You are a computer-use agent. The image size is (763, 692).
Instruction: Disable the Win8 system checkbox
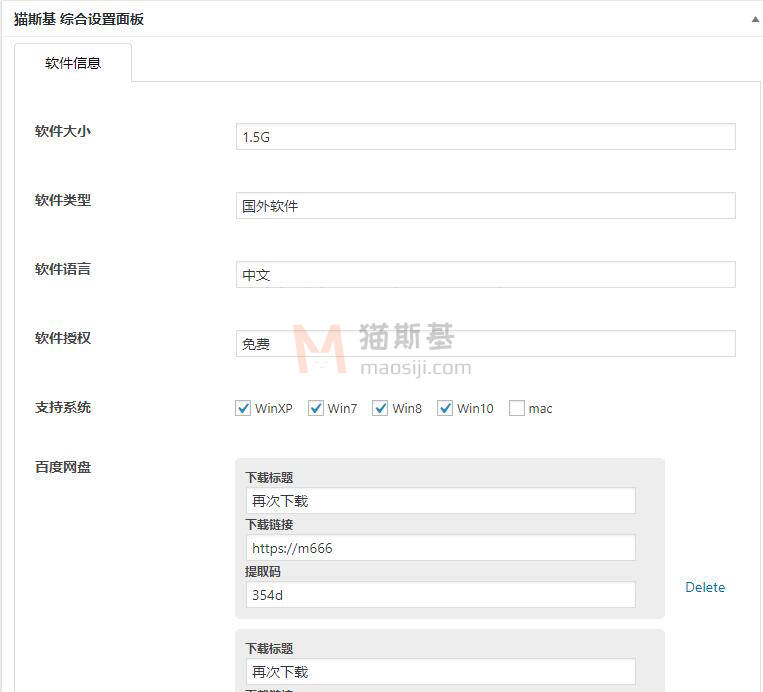[x=380, y=408]
